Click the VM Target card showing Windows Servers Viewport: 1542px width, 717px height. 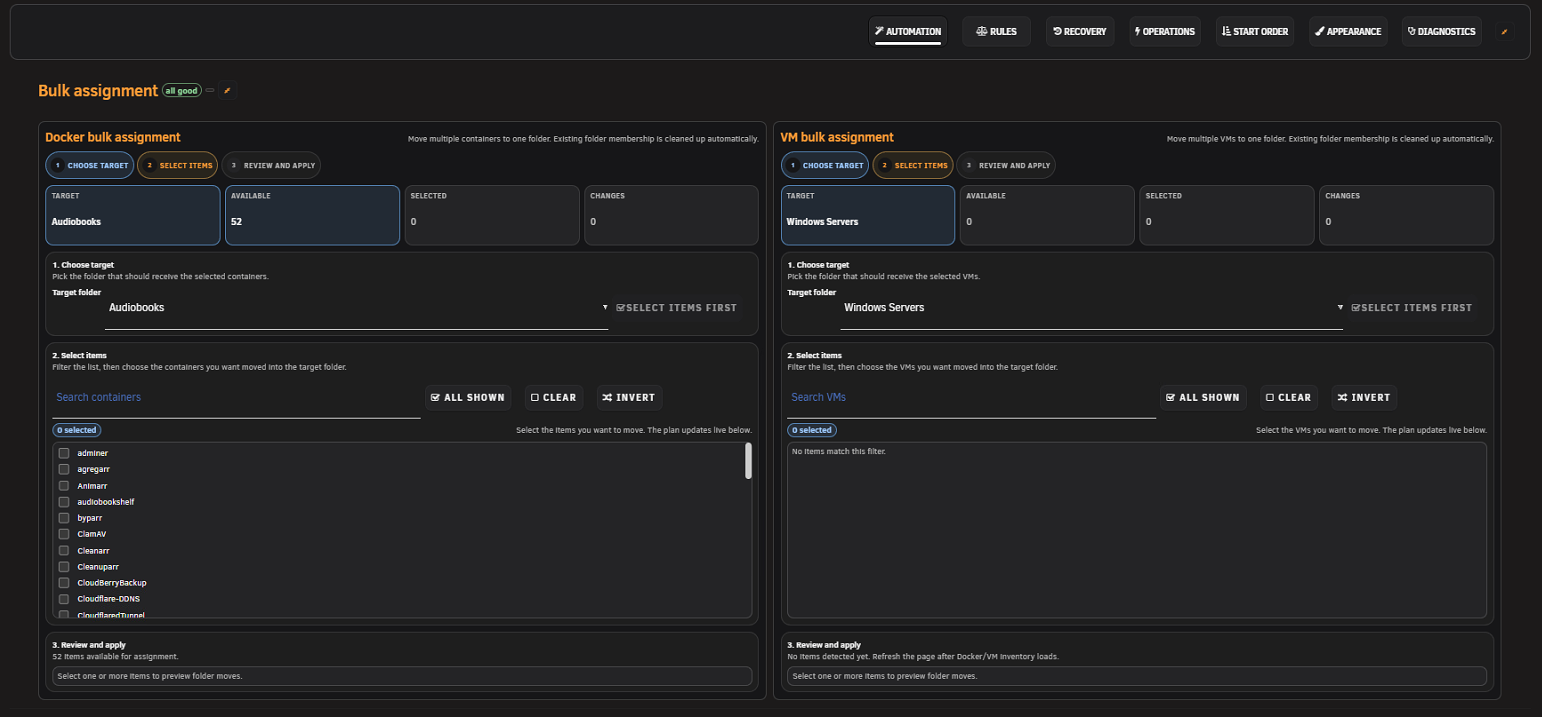868,215
